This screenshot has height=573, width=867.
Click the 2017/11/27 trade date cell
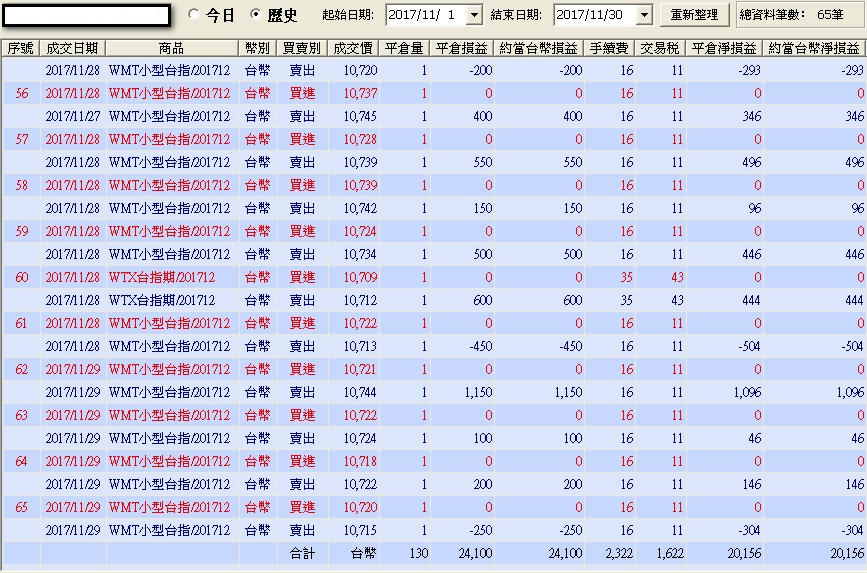[72, 116]
